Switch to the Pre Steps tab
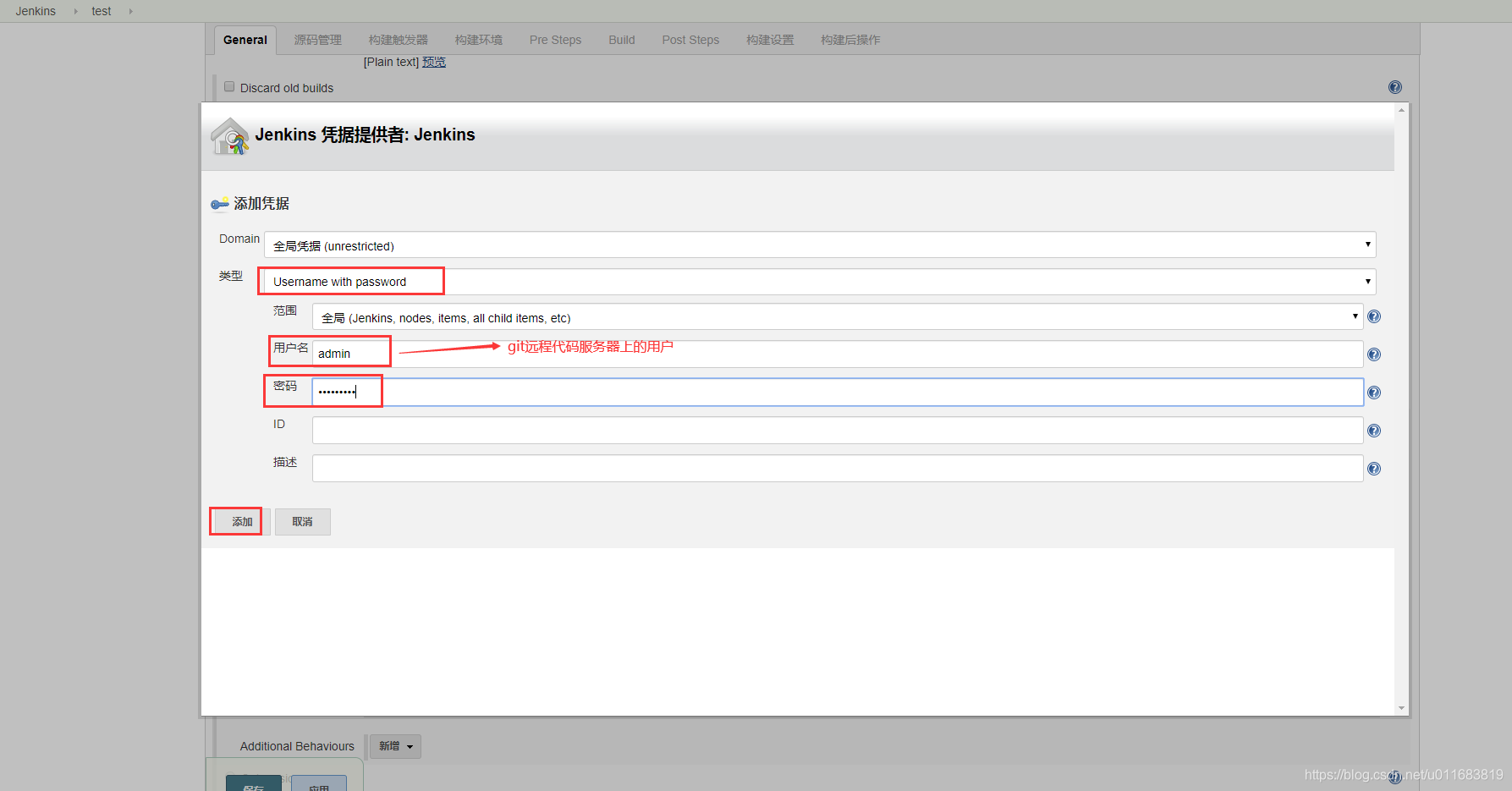Screen dimensions: 1512x791 click(x=555, y=40)
